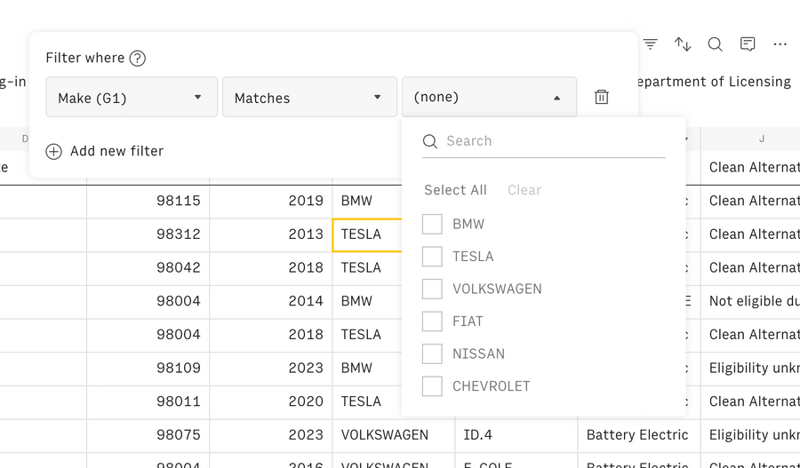
Task: Select the VOLKSWAGEN cell in 98075 row
Action: point(393,435)
